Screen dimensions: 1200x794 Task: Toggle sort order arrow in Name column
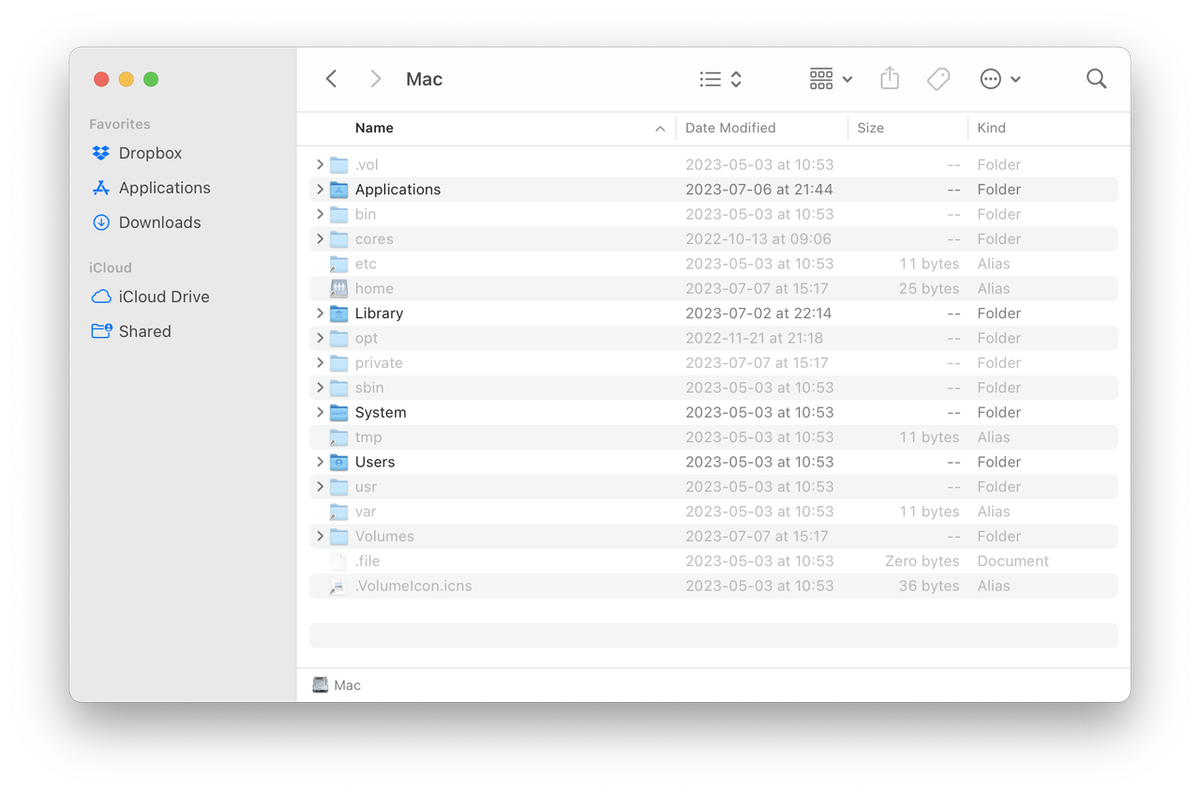click(660, 129)
